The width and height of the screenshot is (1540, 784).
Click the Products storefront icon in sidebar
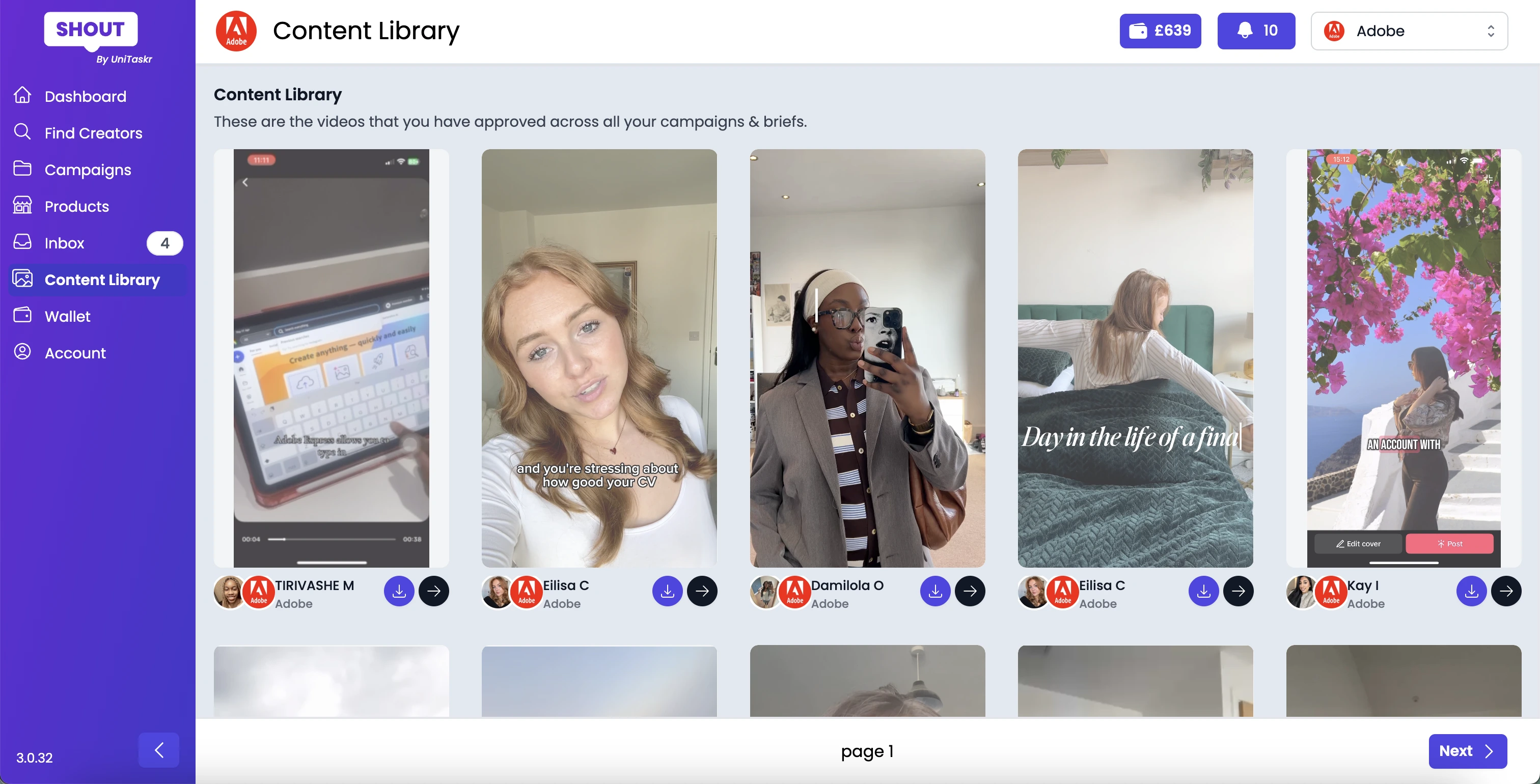tap(22, 206)
